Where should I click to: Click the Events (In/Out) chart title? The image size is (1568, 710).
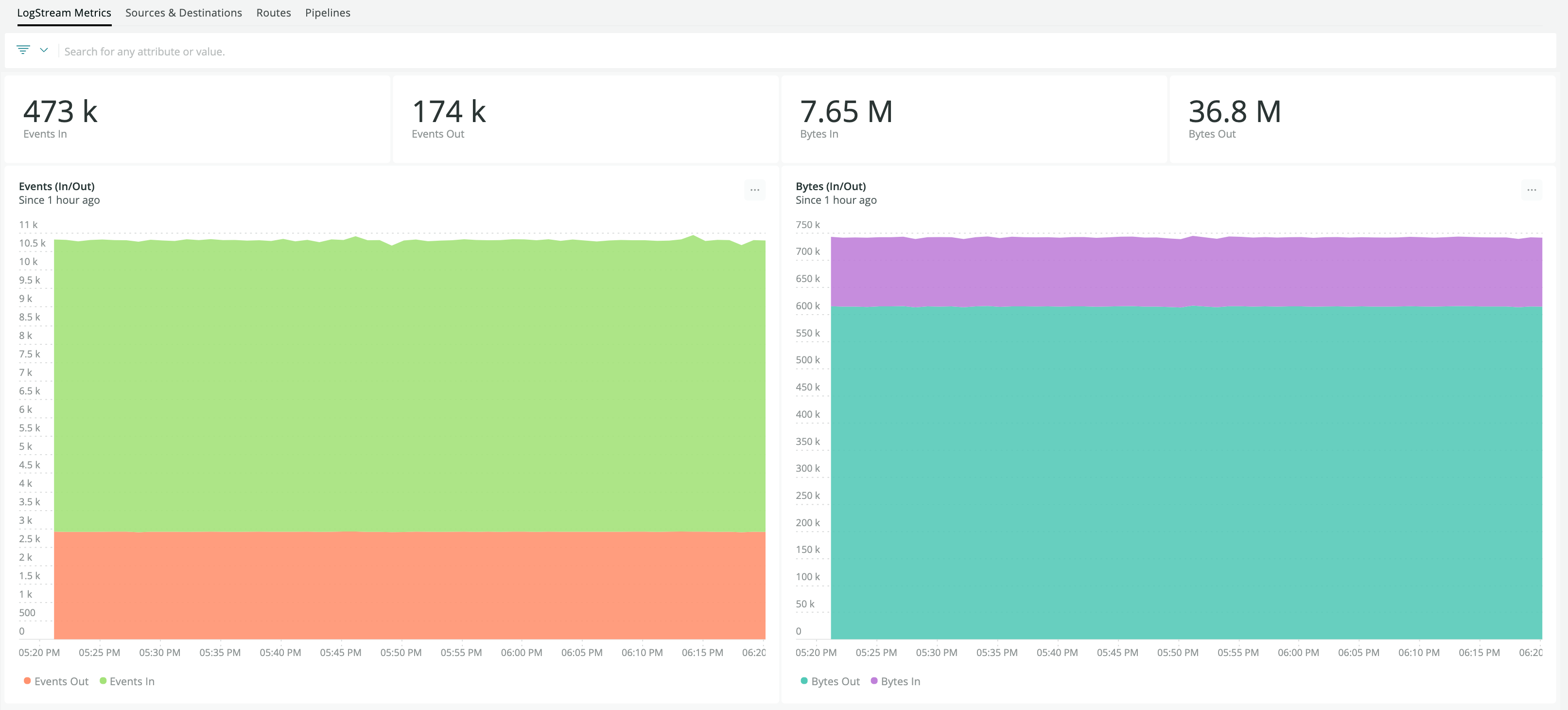pos(56,186)
